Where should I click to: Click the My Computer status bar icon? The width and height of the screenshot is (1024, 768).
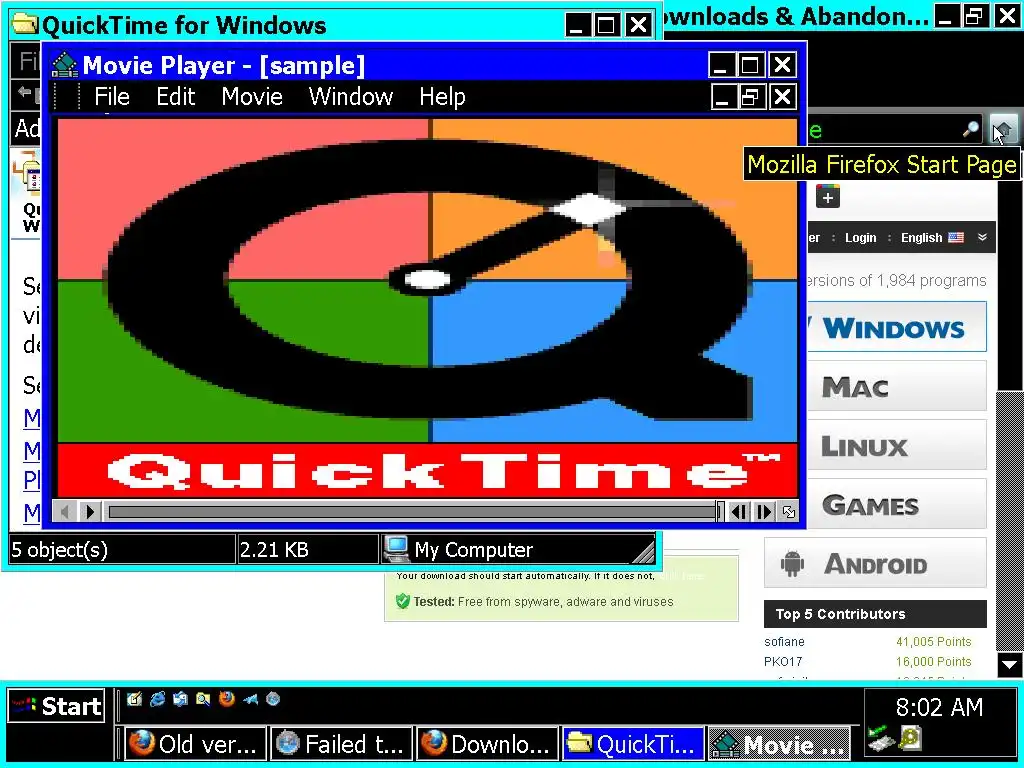click(x=396, y=549)
